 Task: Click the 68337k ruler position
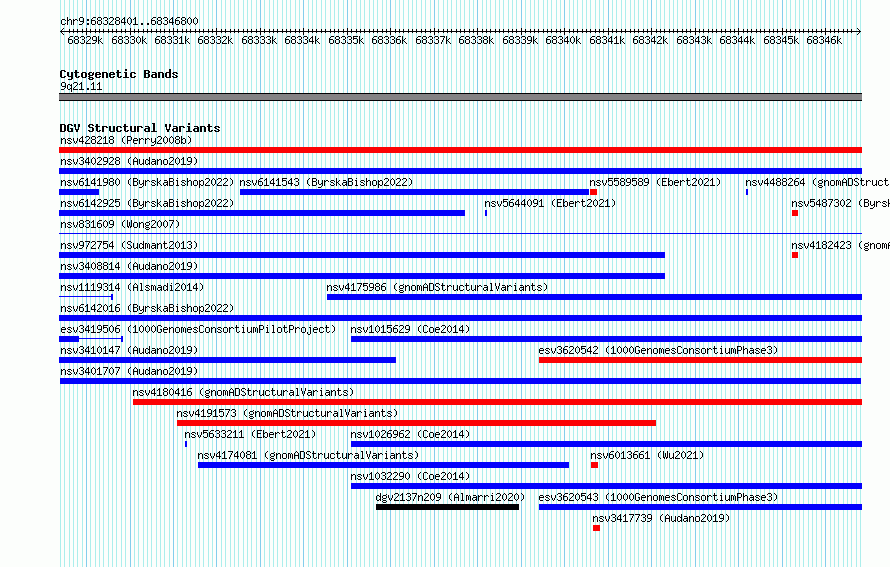433,40
